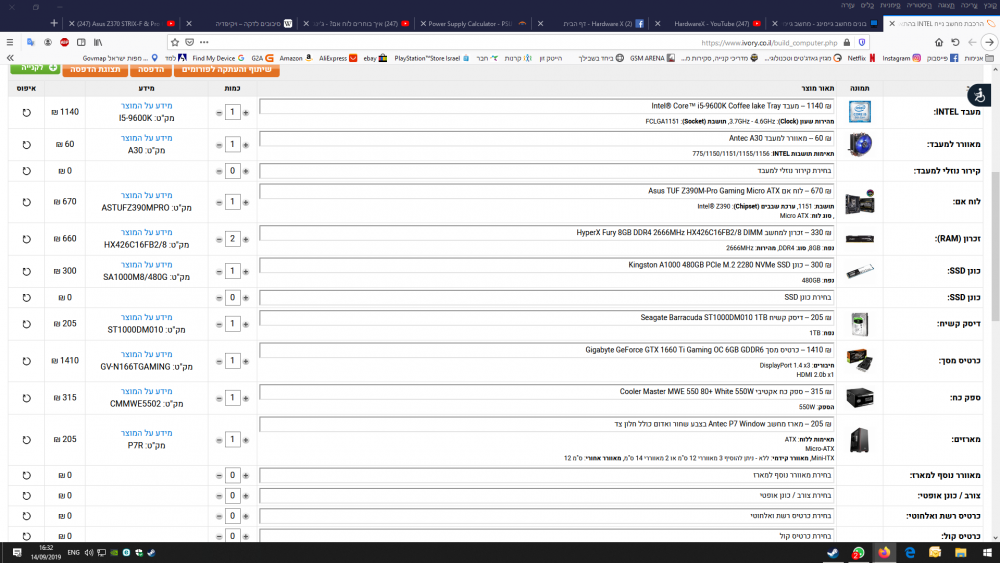
Task: Open the Seagate Barracuda 1TB hard drive dropdown
Action: point(547,318)
